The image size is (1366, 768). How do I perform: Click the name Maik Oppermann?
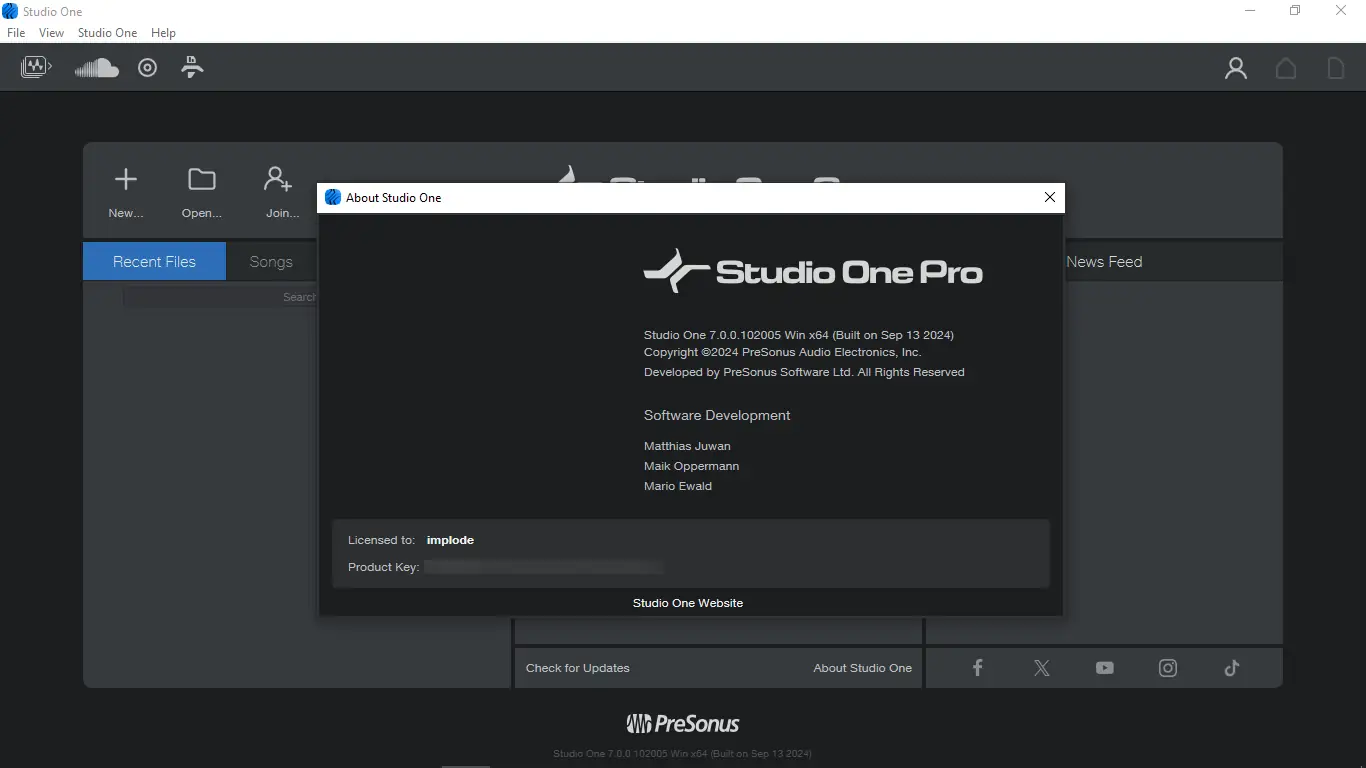click(x=692, y=466)
